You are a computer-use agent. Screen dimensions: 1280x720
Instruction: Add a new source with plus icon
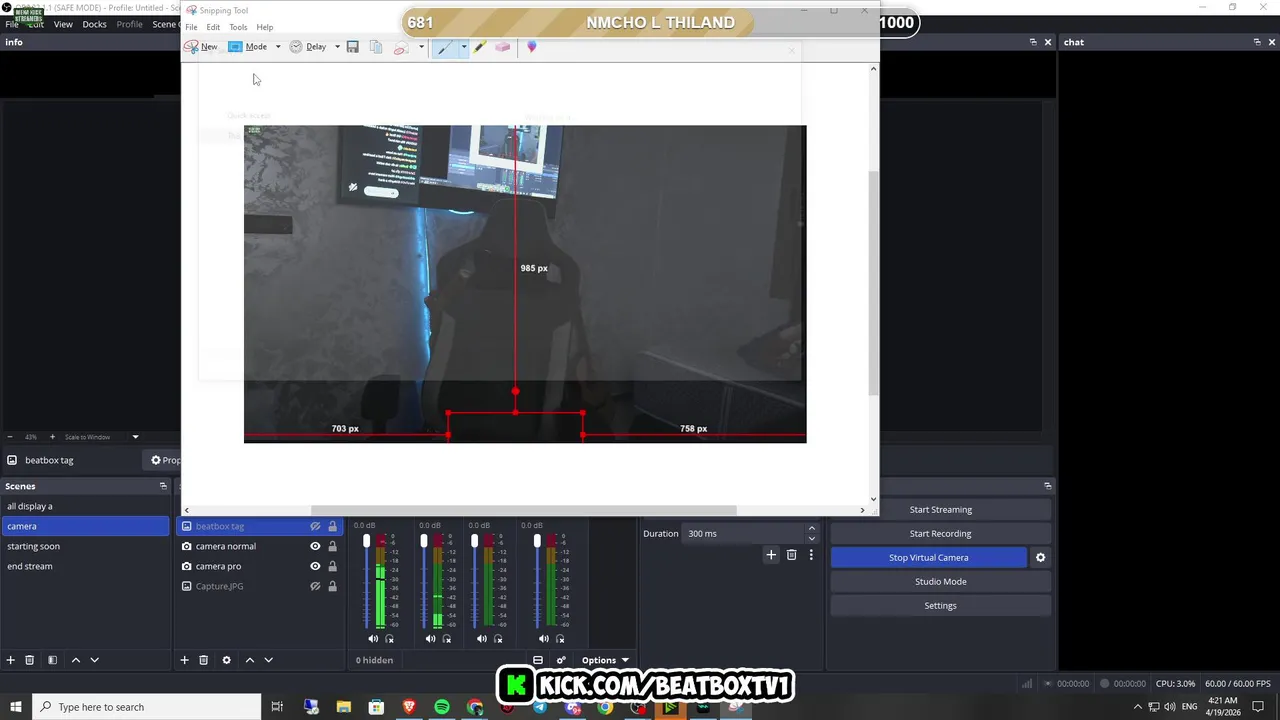click(x=184, y=660)
